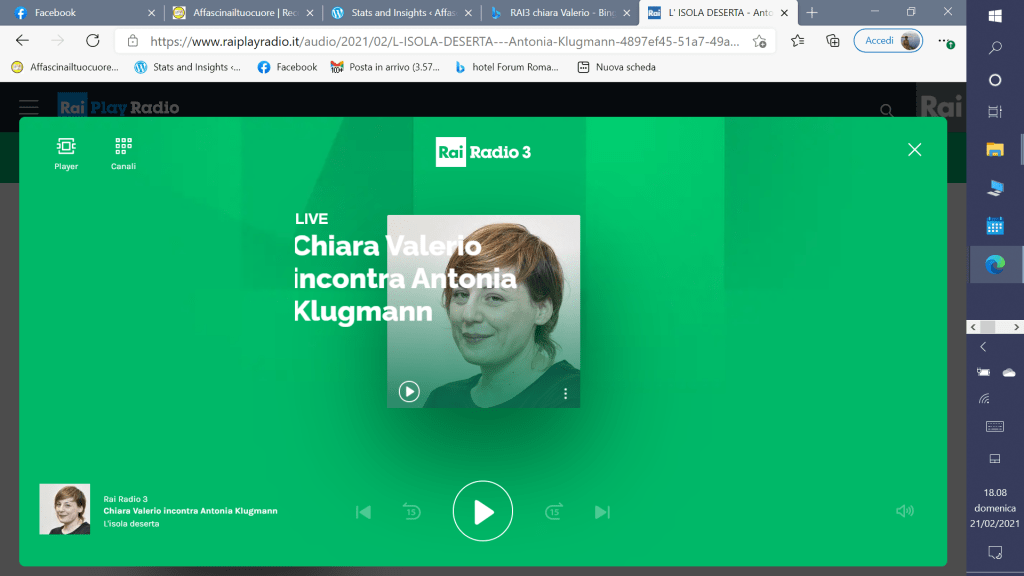Click small play icon on cover image

pyautogui.click(x=409, y=391)
